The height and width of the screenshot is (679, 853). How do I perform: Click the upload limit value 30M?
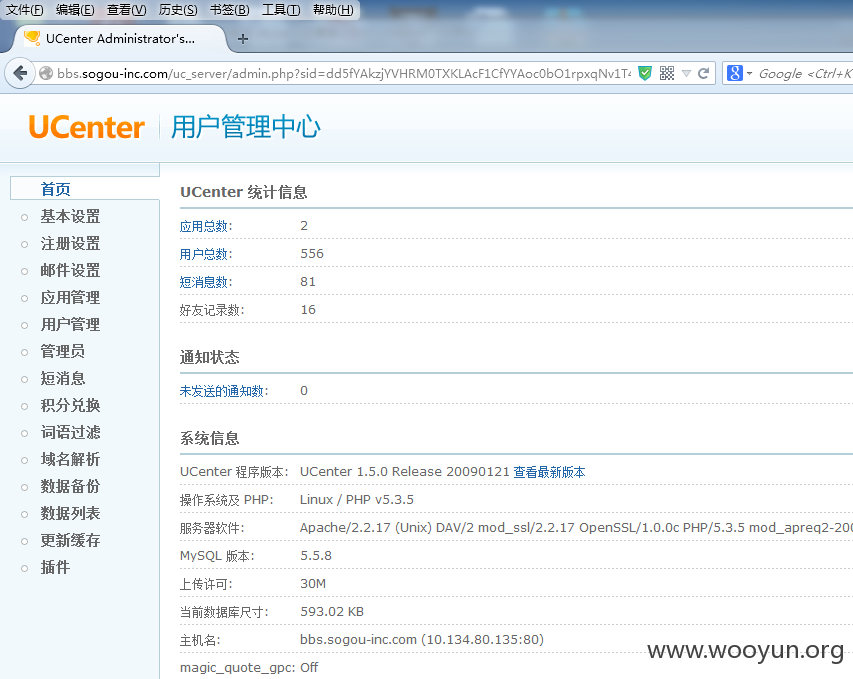(x=313, y=584)
